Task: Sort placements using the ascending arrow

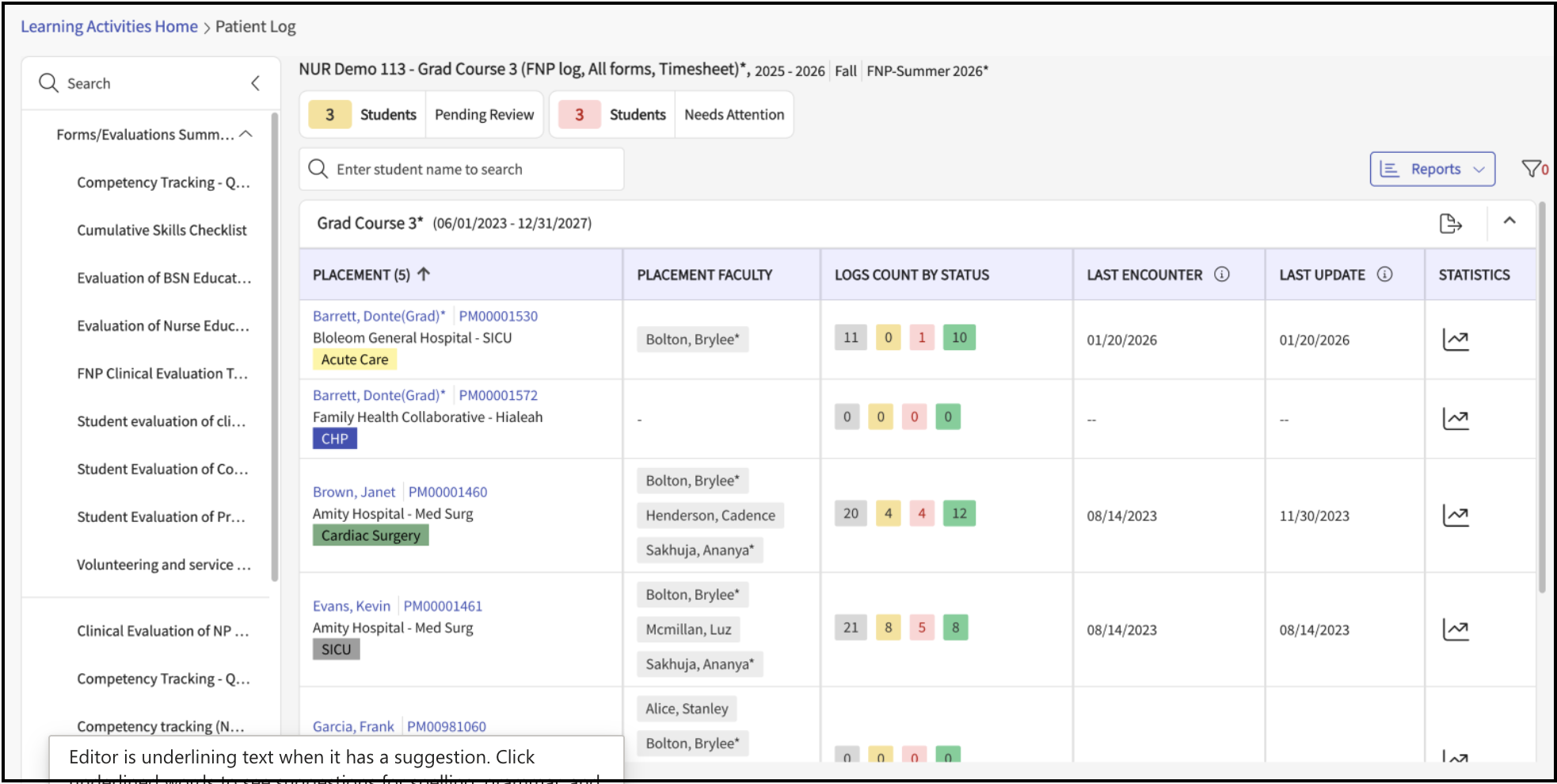Action: tap(424, 275)
